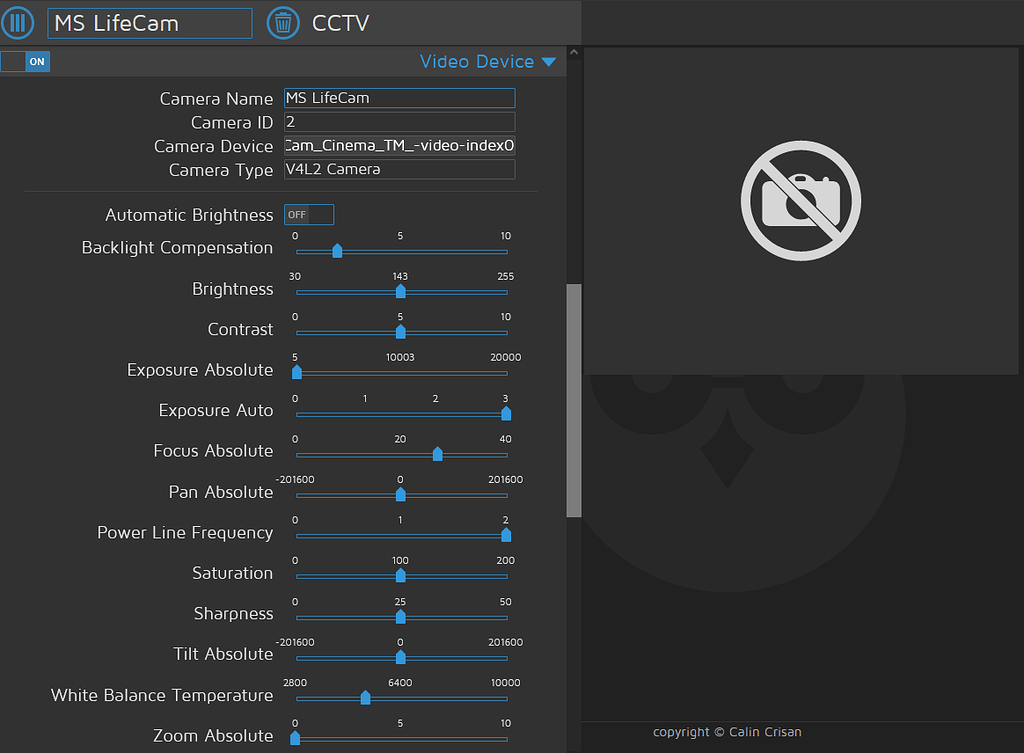Click the Sharpness slider handle
The width and height of the screenshot is (1024, 753).
pyautogui.click(x=401, y=617)
